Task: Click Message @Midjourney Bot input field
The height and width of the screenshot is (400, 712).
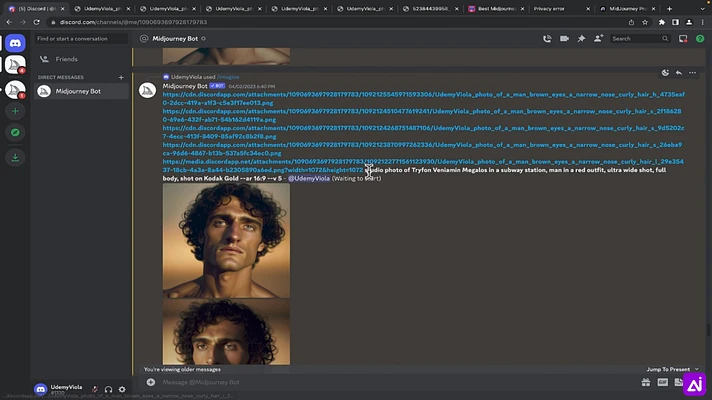Action: tap(400, 382)
